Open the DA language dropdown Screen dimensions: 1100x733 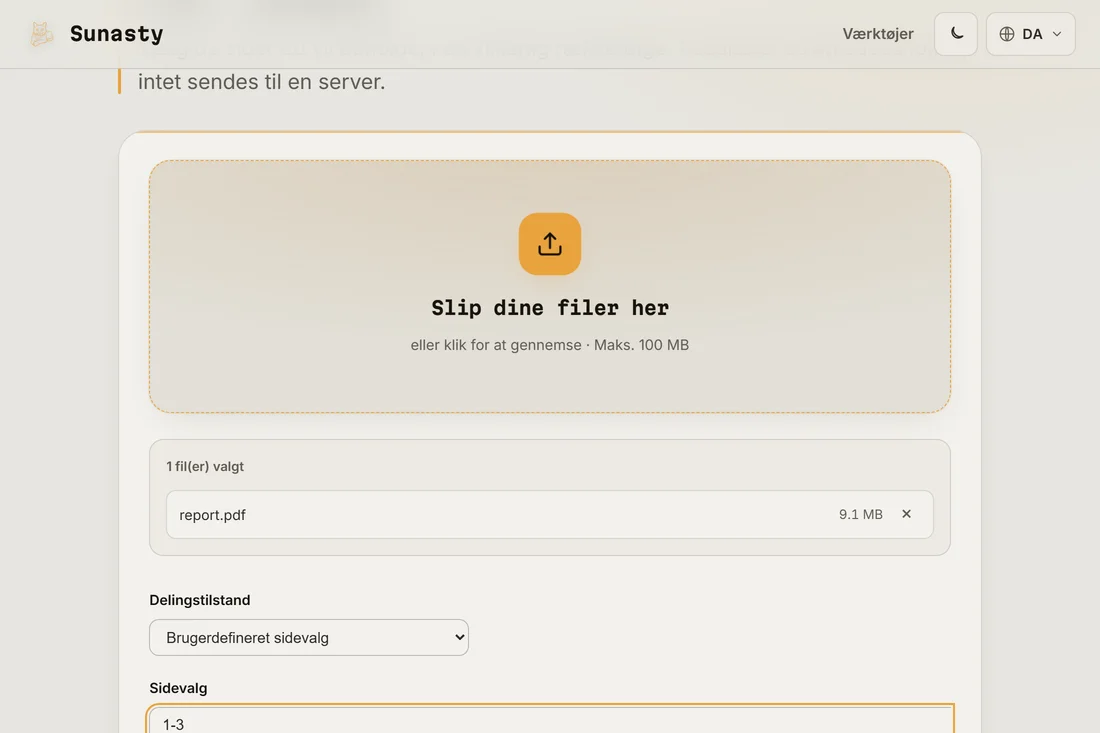click(x=1030, y=34)
